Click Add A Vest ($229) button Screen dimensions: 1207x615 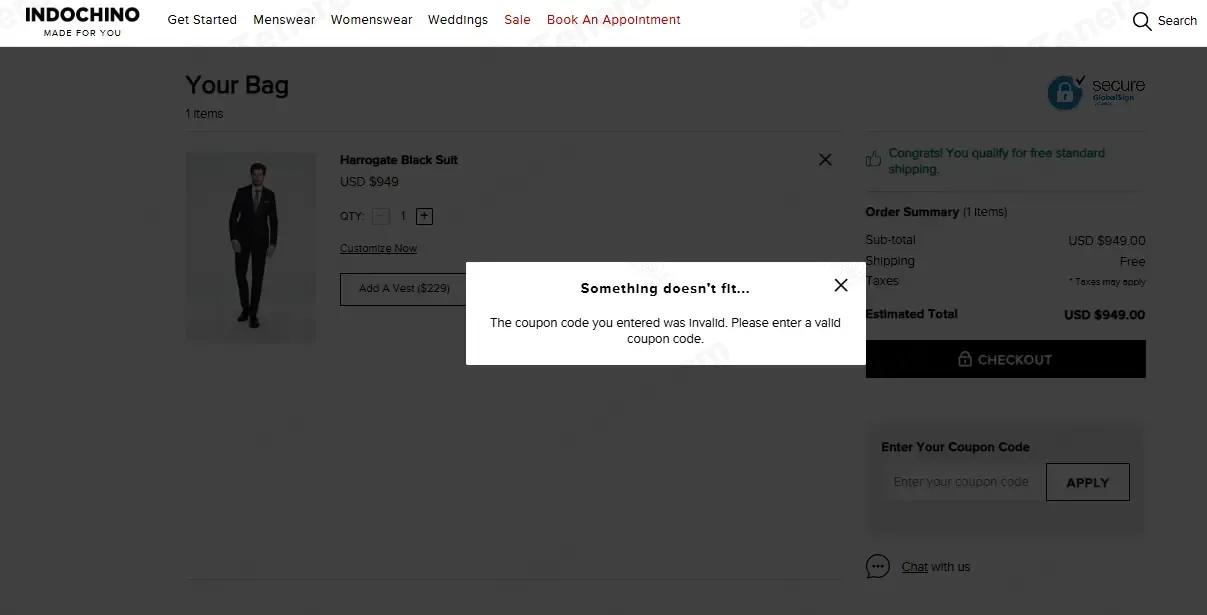(x=404, y=289)
